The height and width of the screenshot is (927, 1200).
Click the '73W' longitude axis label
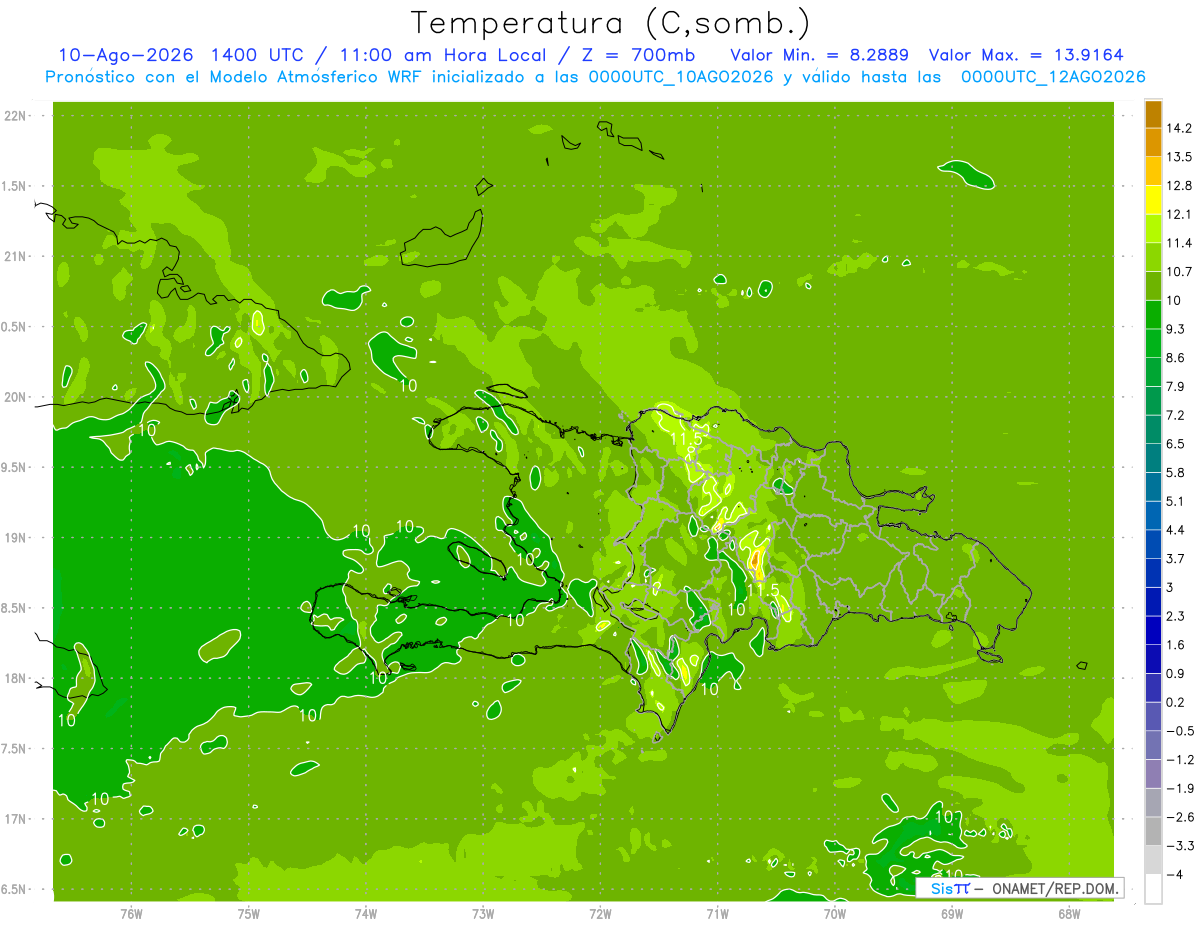(483, 914)
